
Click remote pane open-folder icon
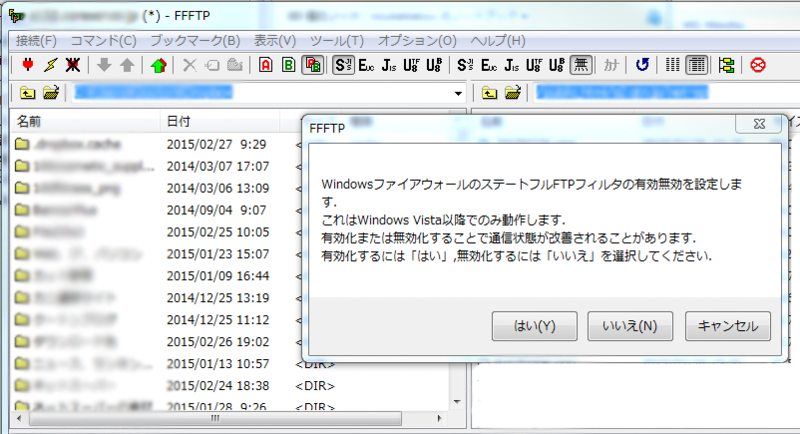(x=513, y=92)
